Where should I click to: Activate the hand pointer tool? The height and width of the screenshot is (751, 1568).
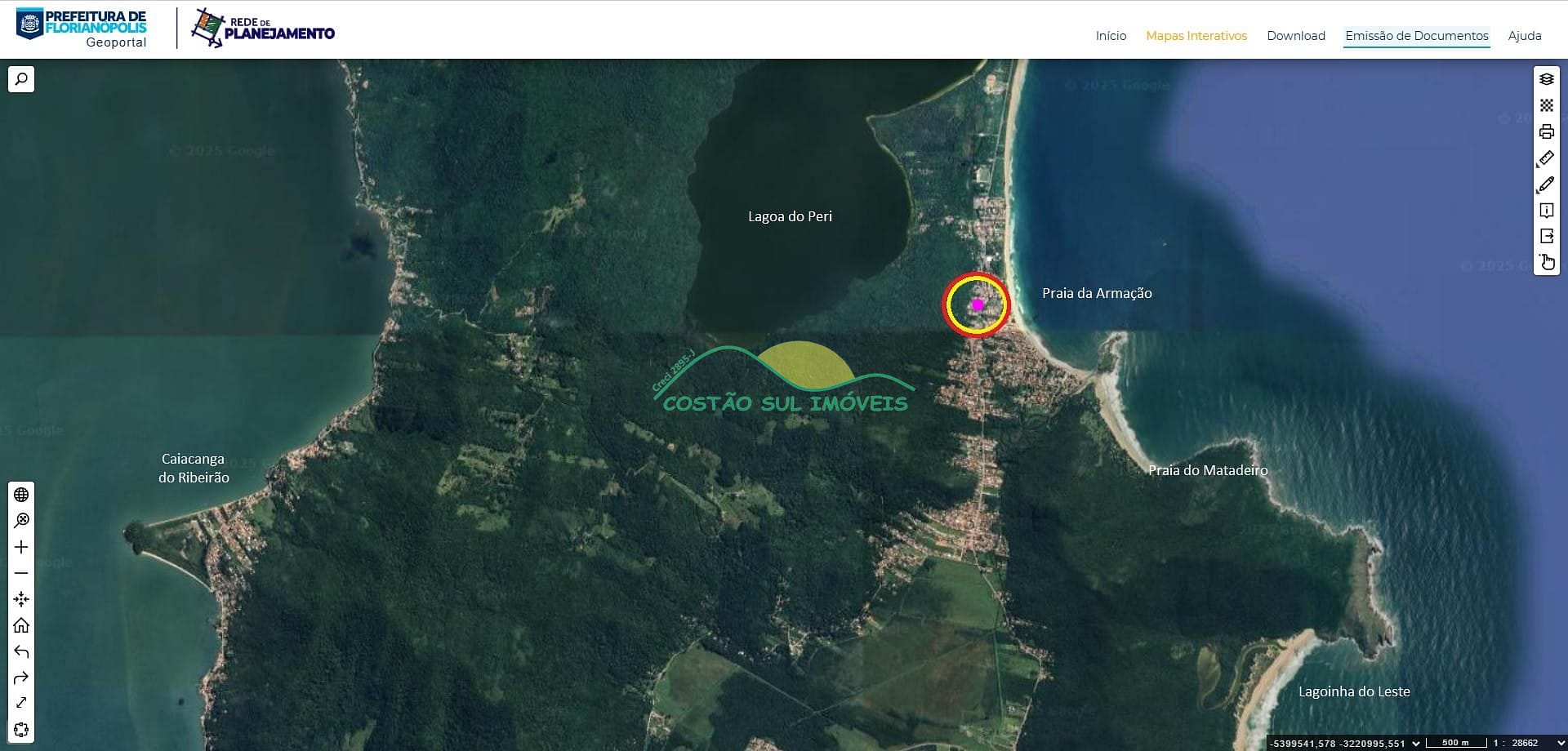1546,262
